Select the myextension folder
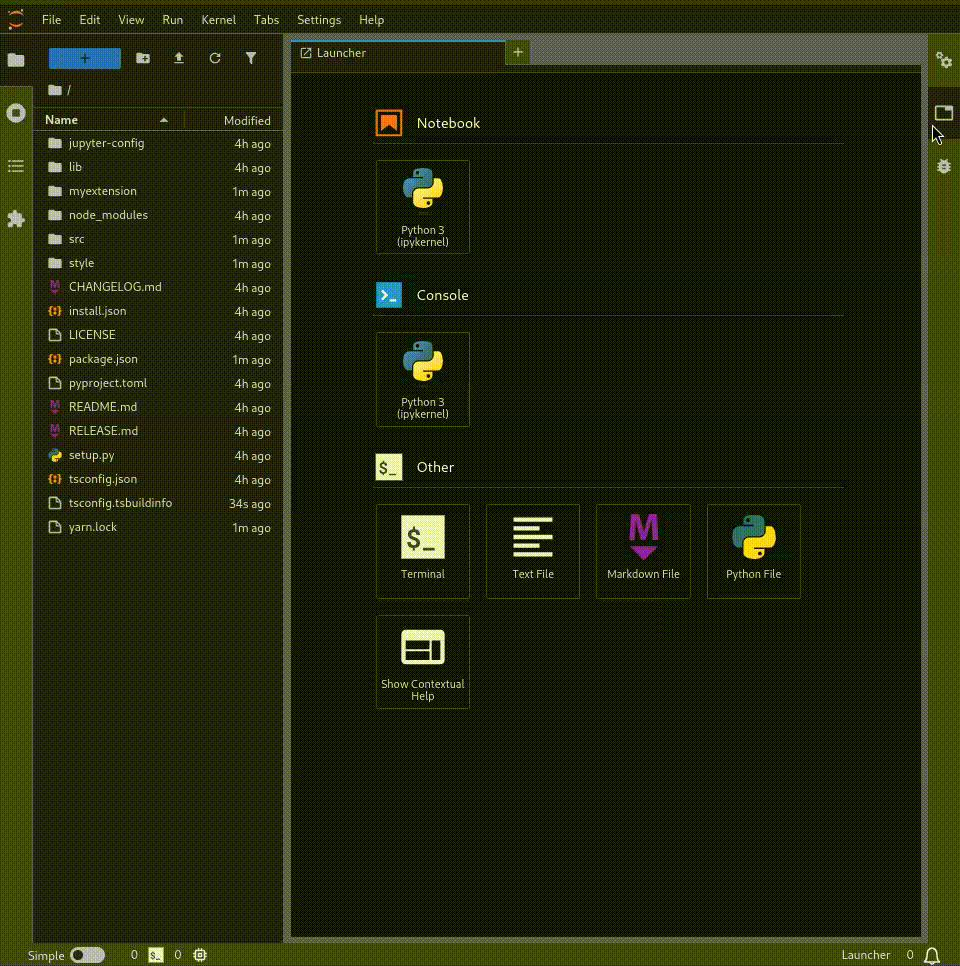Image resolution: width=960 pixels, height=966 pixels. (x=159, y=191)
